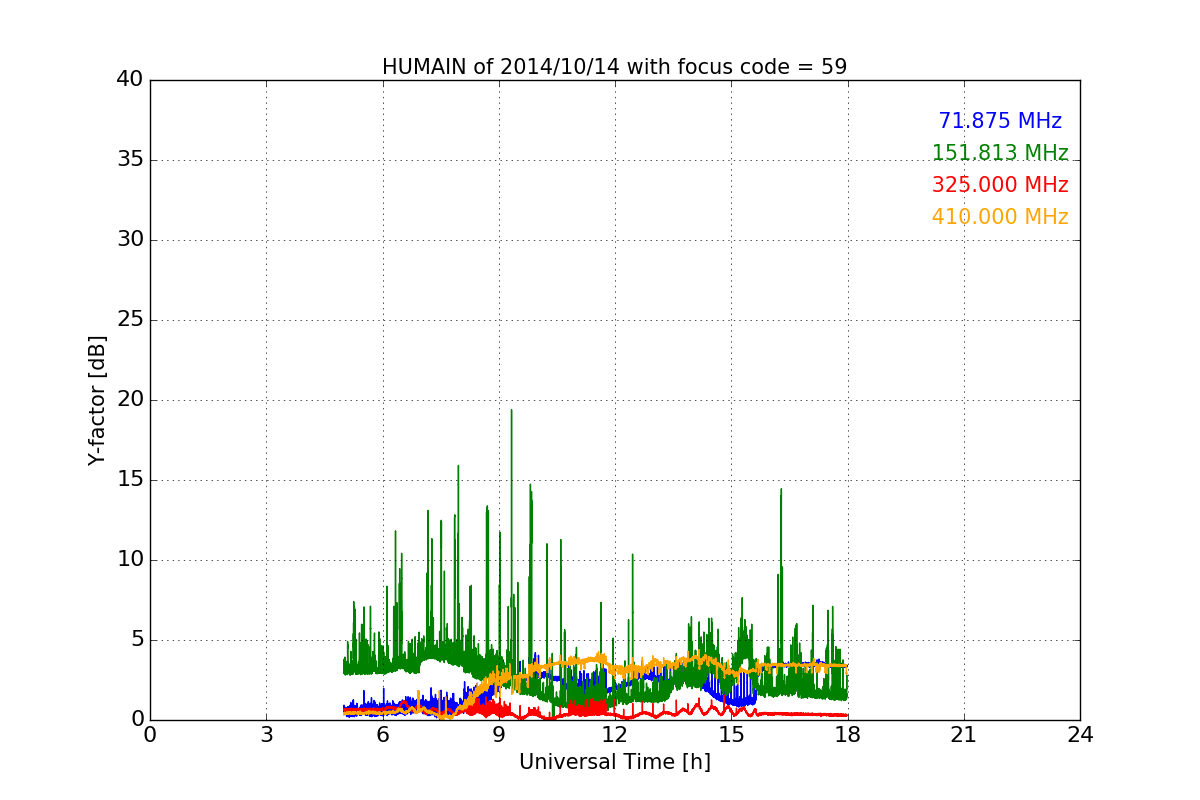This screenshot has height=800, width=1200.
Task: Click the x-axis tick label 3
Action: [266, 735]
